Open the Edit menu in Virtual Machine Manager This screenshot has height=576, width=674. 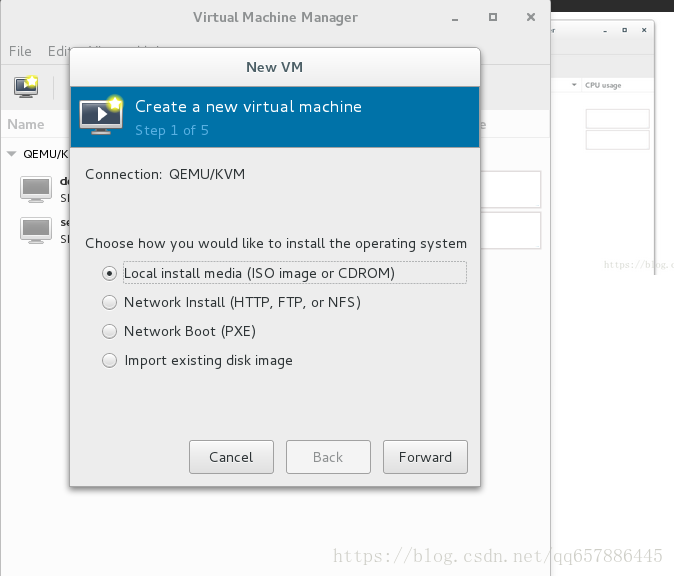(x=58, y=52)
